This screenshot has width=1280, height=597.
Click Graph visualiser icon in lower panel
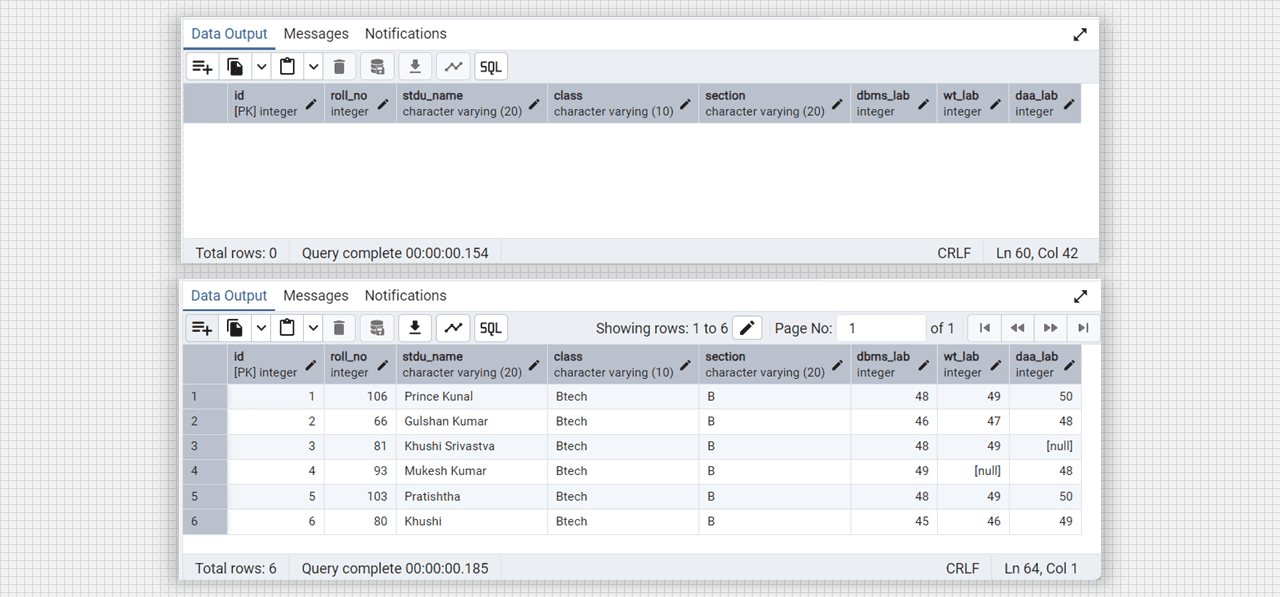453,328
